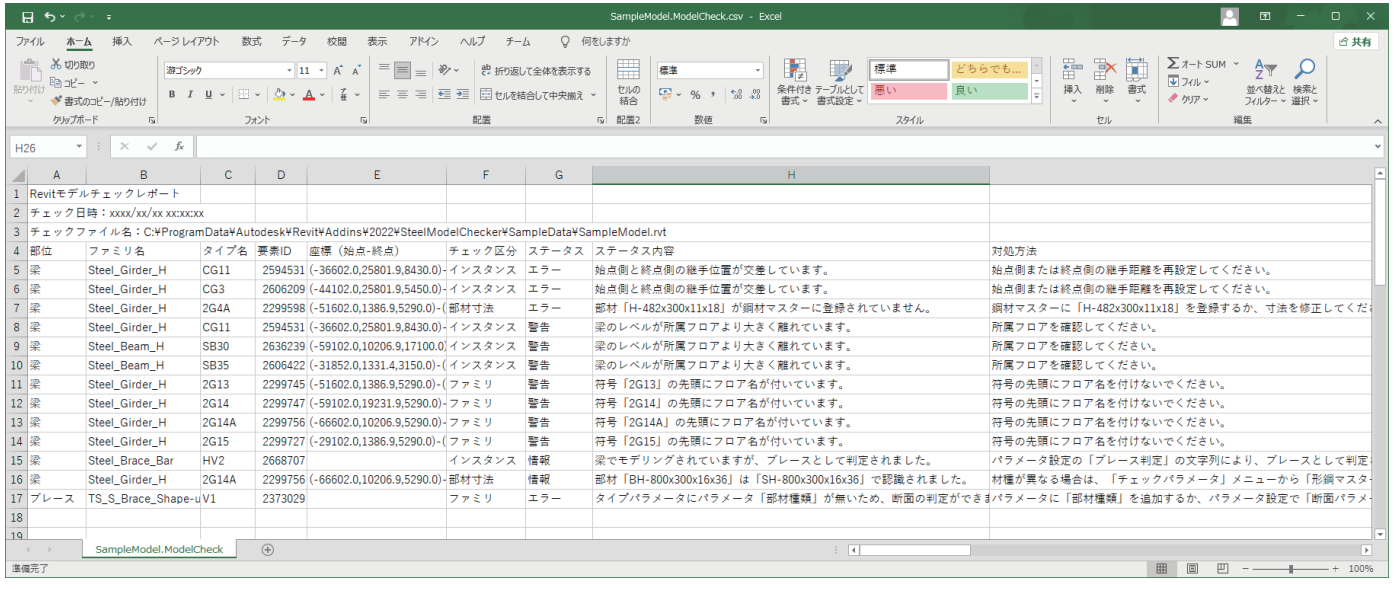The height and width of the screenshot is (589, 1399).
Task: Click the Delete cells (削除) icon
Action: [1104, 78]
